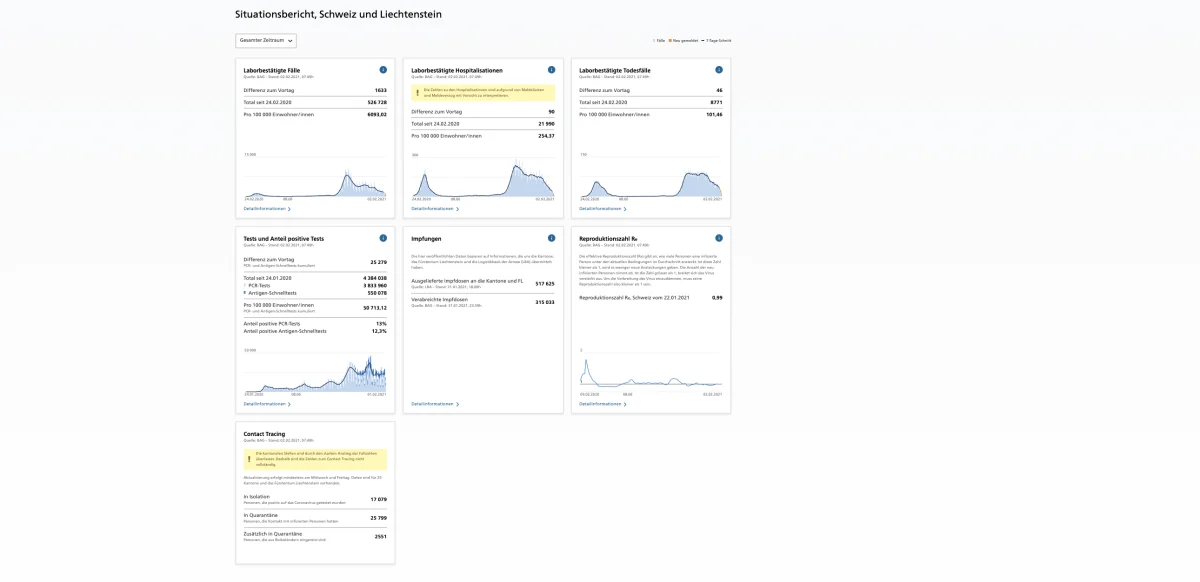Click the Neu gemeldet legend entry
The height and width of the screenshot is (582, 1200).
(x=683, y=41)
